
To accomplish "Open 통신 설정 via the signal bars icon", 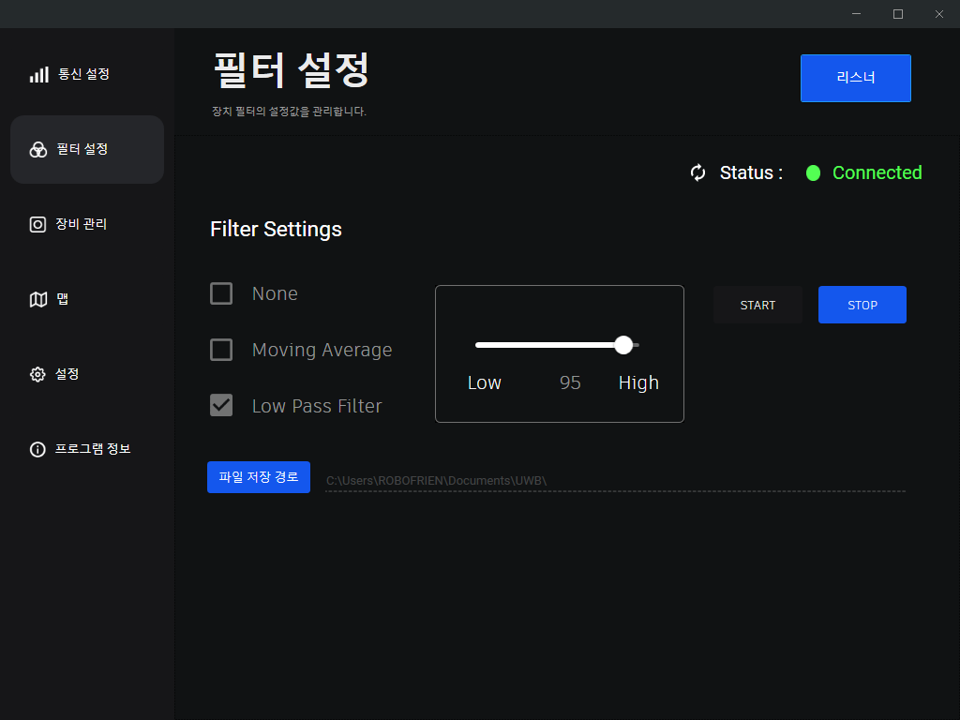I will [x=37, y=73].
